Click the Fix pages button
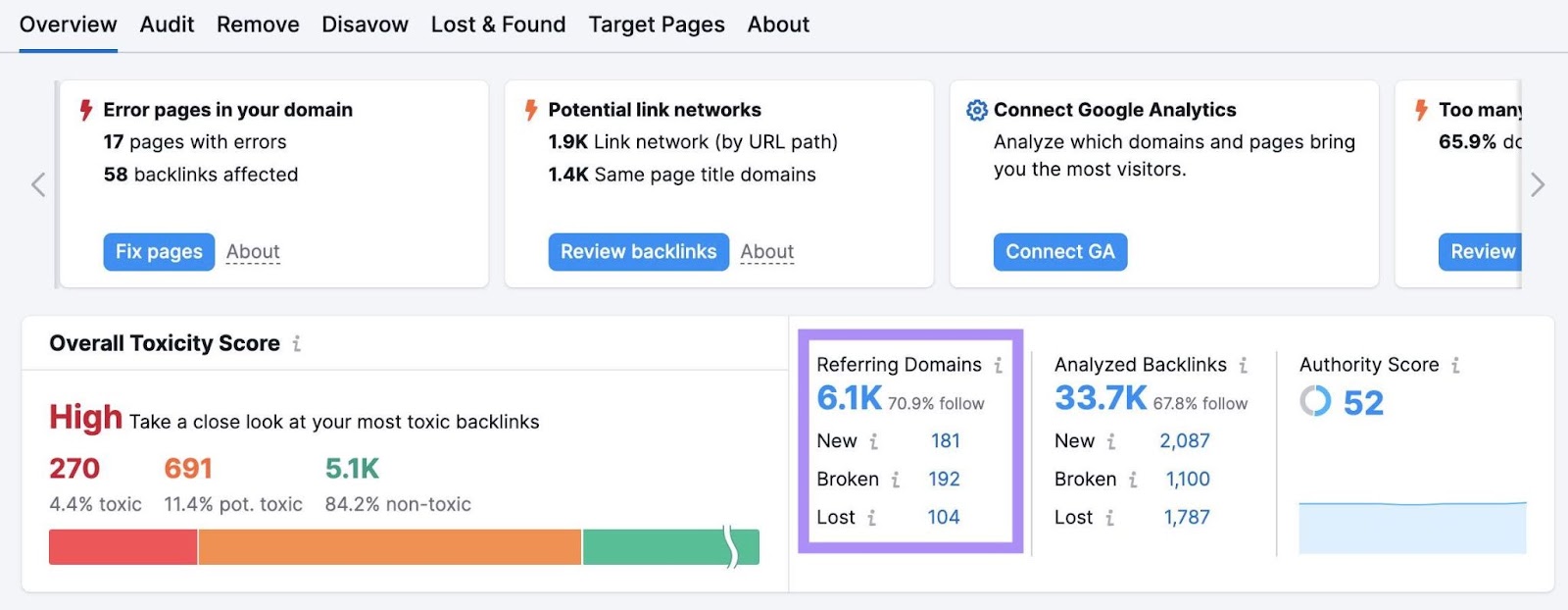 click(158, 251)
